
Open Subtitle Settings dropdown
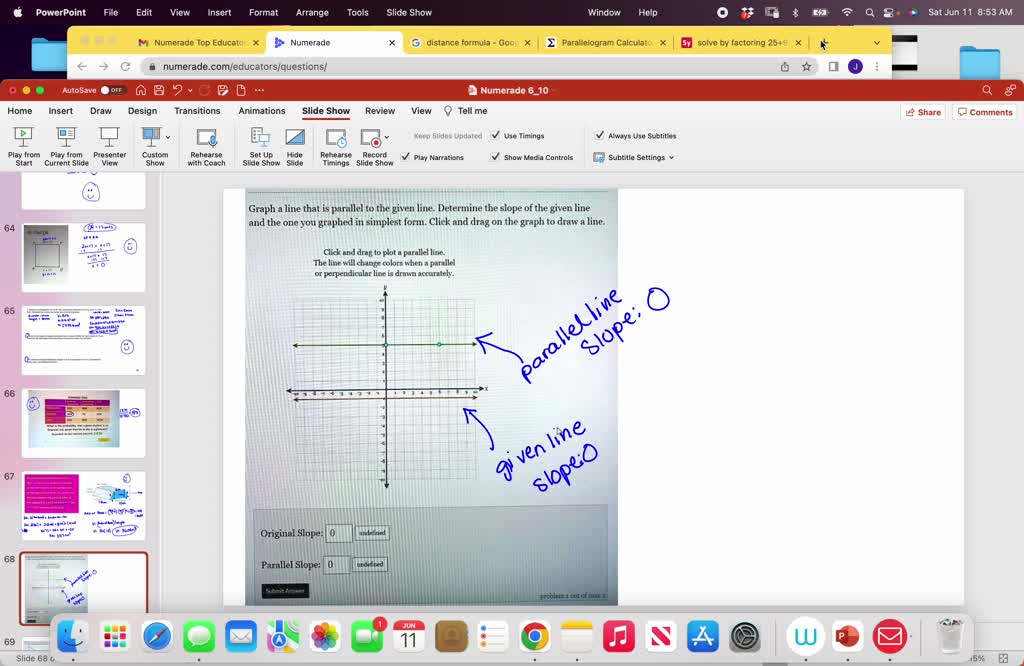pyautogui.click(x=633, y=157)
